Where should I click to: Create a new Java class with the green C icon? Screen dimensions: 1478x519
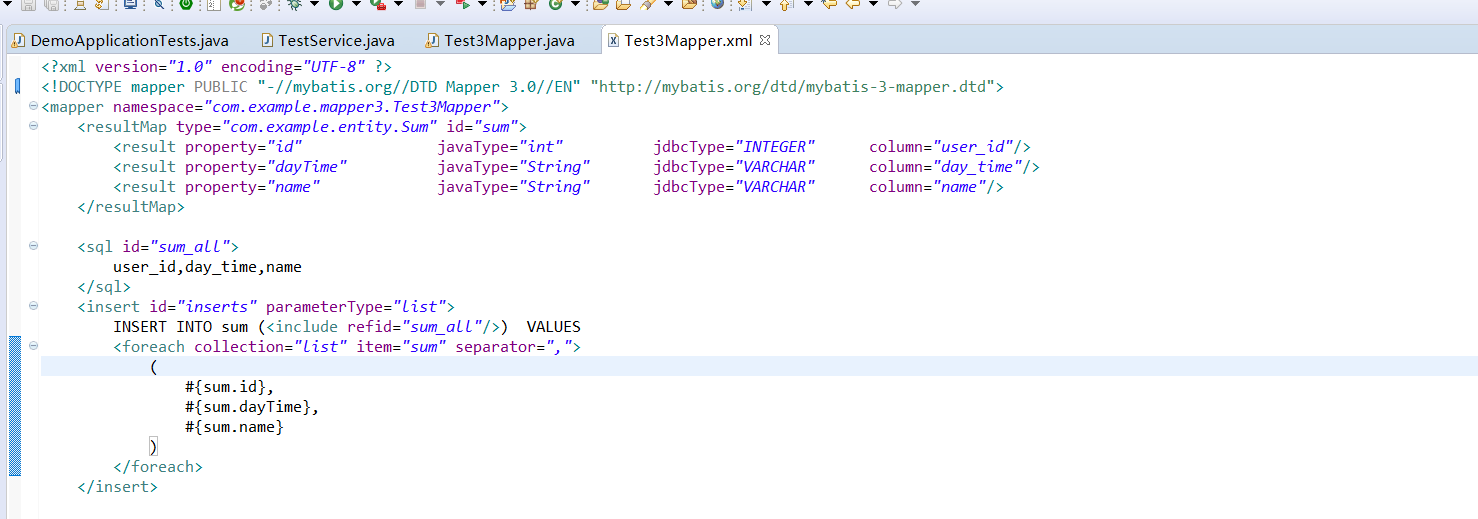pyautogui.click(x=555, y=4)
